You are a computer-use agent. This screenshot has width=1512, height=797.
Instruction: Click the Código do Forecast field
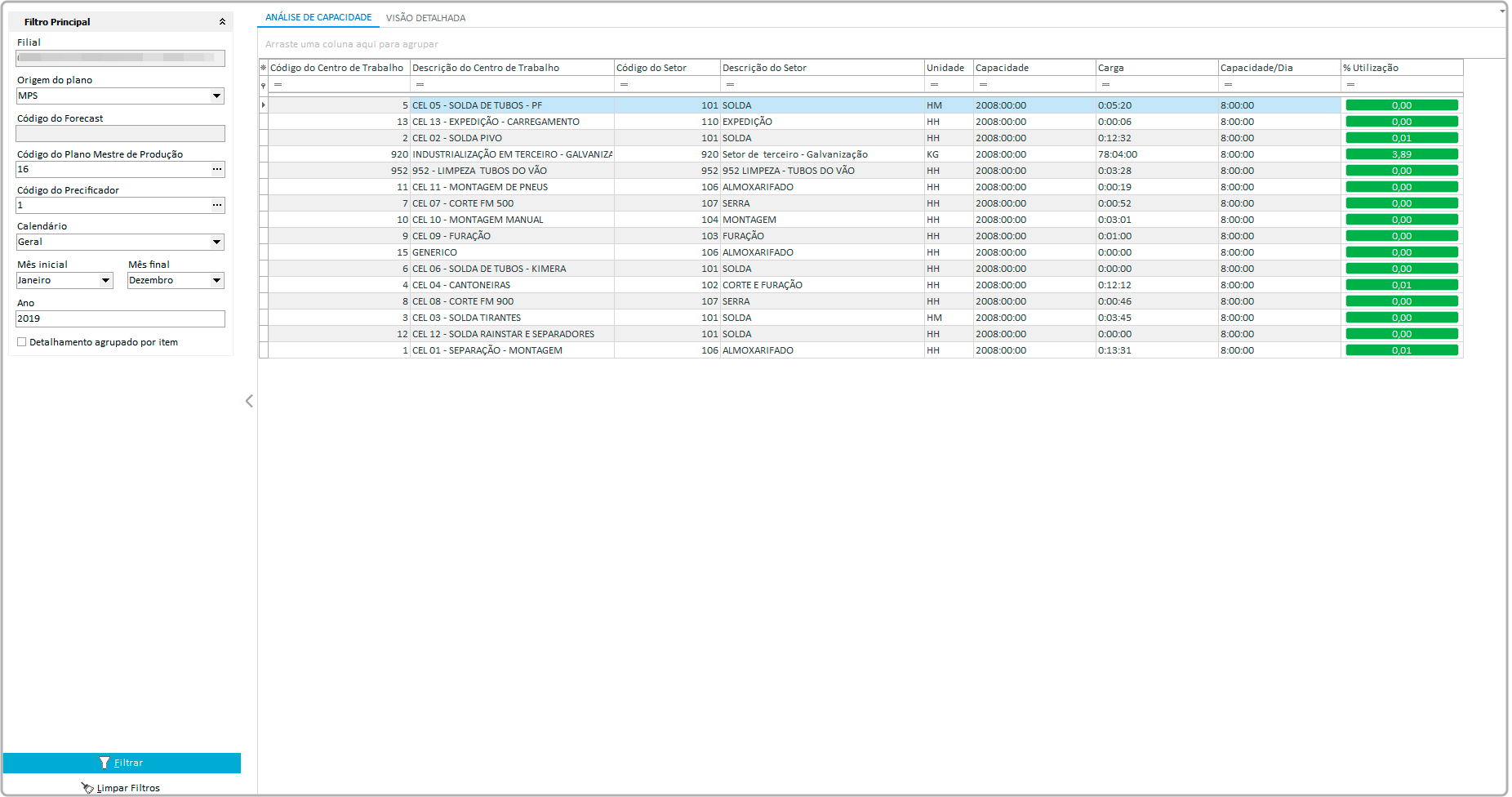click(121, 133)
